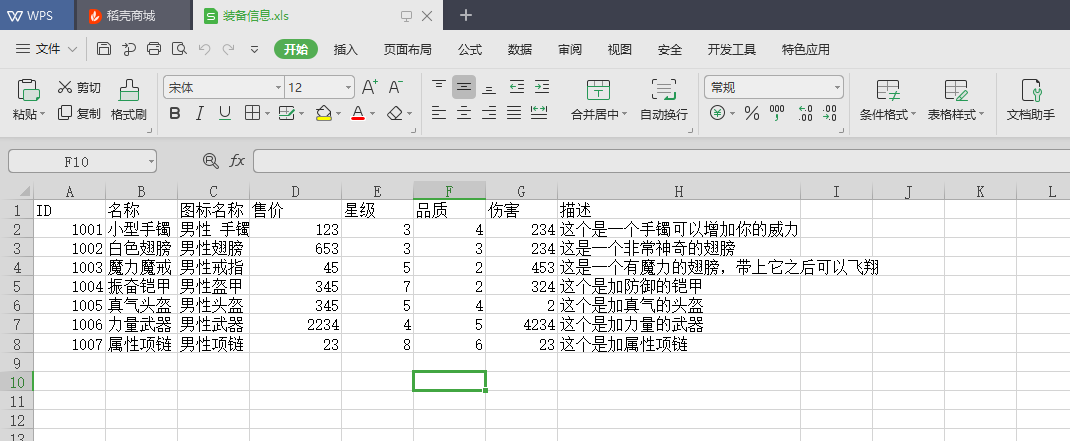
Task: Activate the Format Painter 格式刷
Action: point(129,100)
